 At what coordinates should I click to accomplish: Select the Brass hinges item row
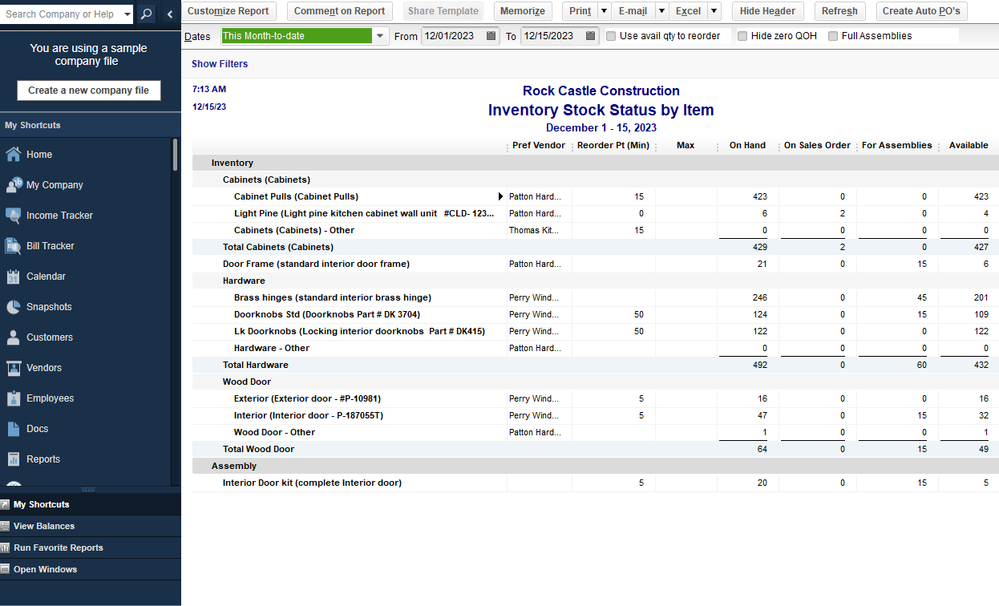[595, 298]
